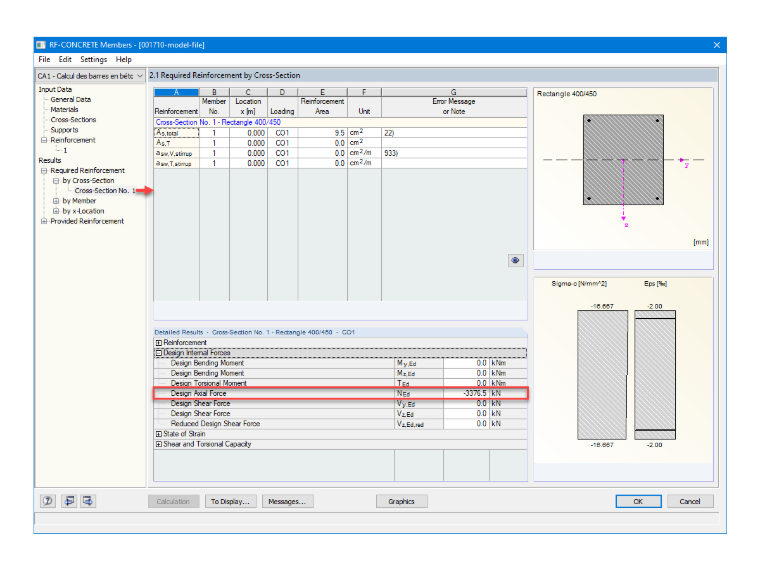Click column G Error Message header
The width and height of the screenshot is (760, 570).
click(454, 106)
